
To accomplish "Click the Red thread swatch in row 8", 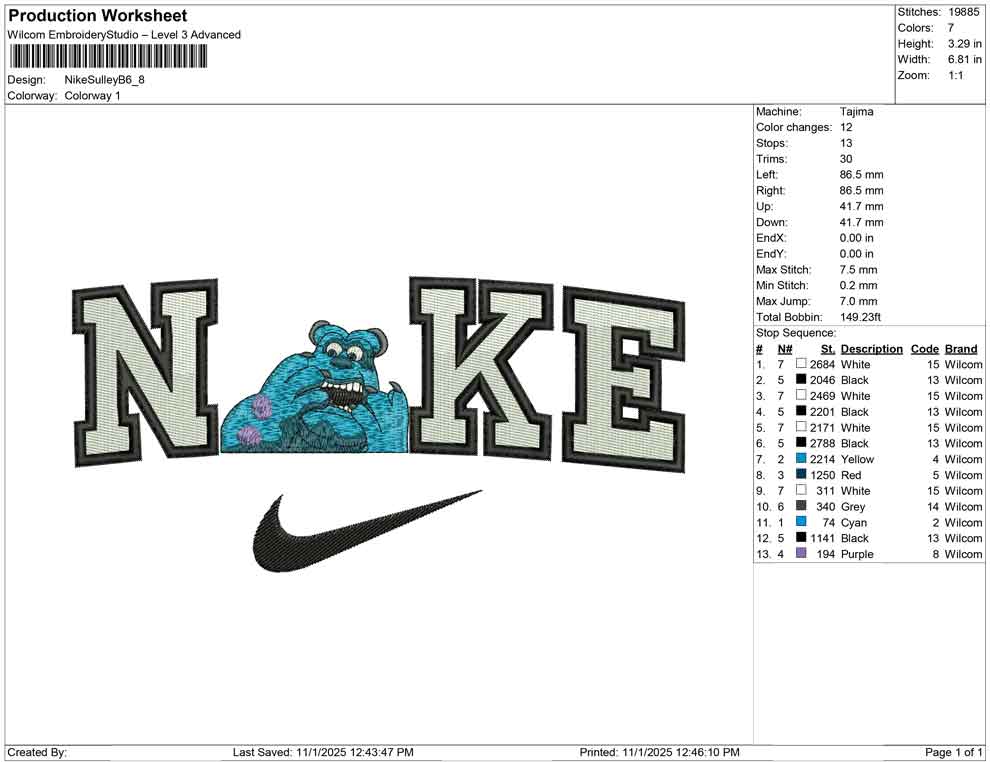I will (x=801, y=475).
